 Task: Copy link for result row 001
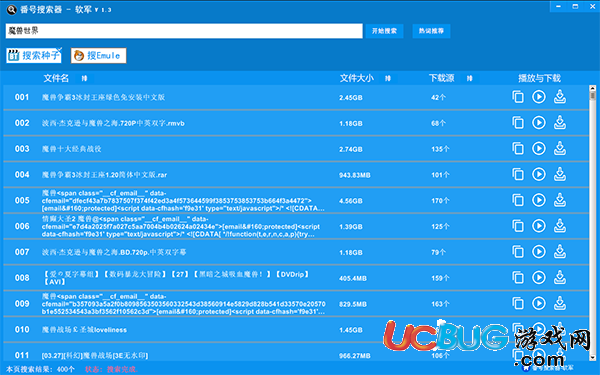click(x=518, y=97)
